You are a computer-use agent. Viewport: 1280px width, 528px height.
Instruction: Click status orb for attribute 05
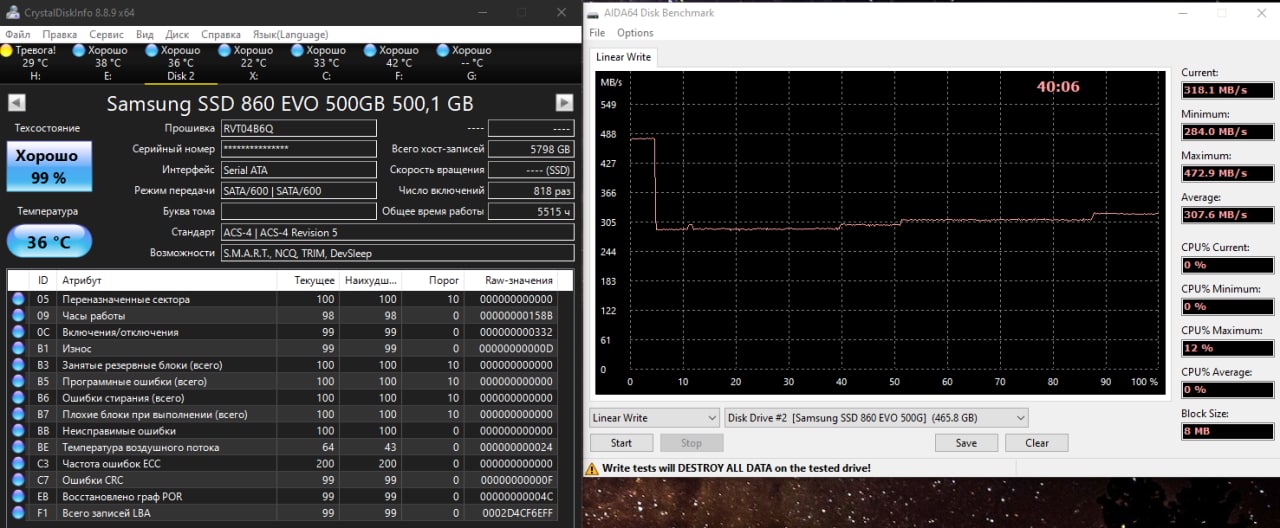click(x=18, y=299)
